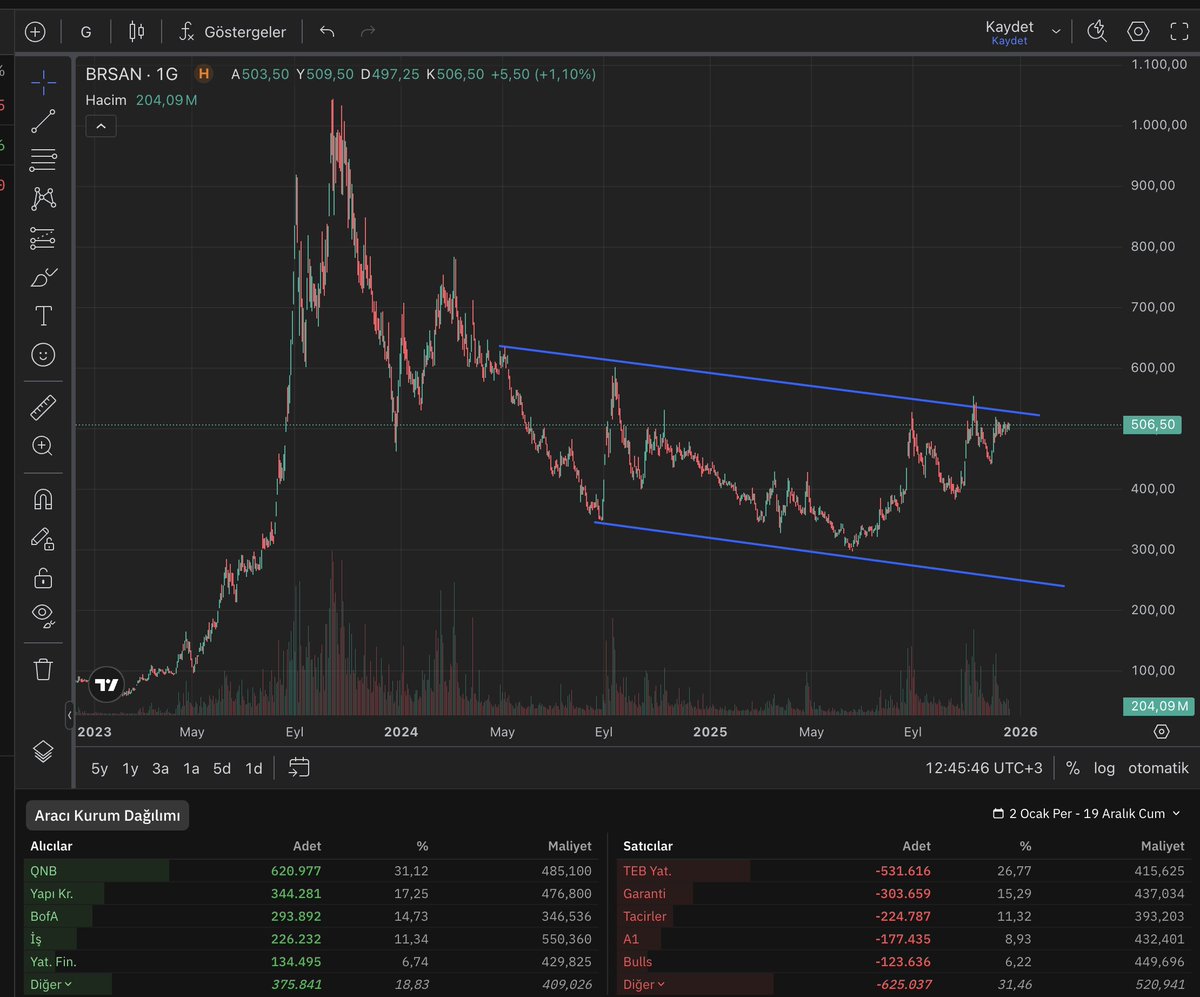Image resolution: width=1200 pixels, height=997 pixels.
Task: Expand the Kaydet dropdown arrow
Action: click(x=1056, y=32)
